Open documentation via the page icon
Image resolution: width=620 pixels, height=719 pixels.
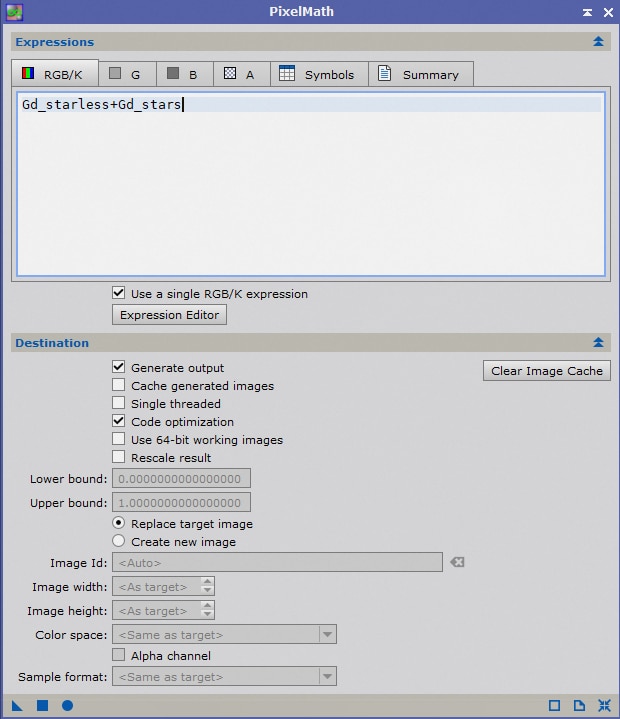[x=579, y=705]
